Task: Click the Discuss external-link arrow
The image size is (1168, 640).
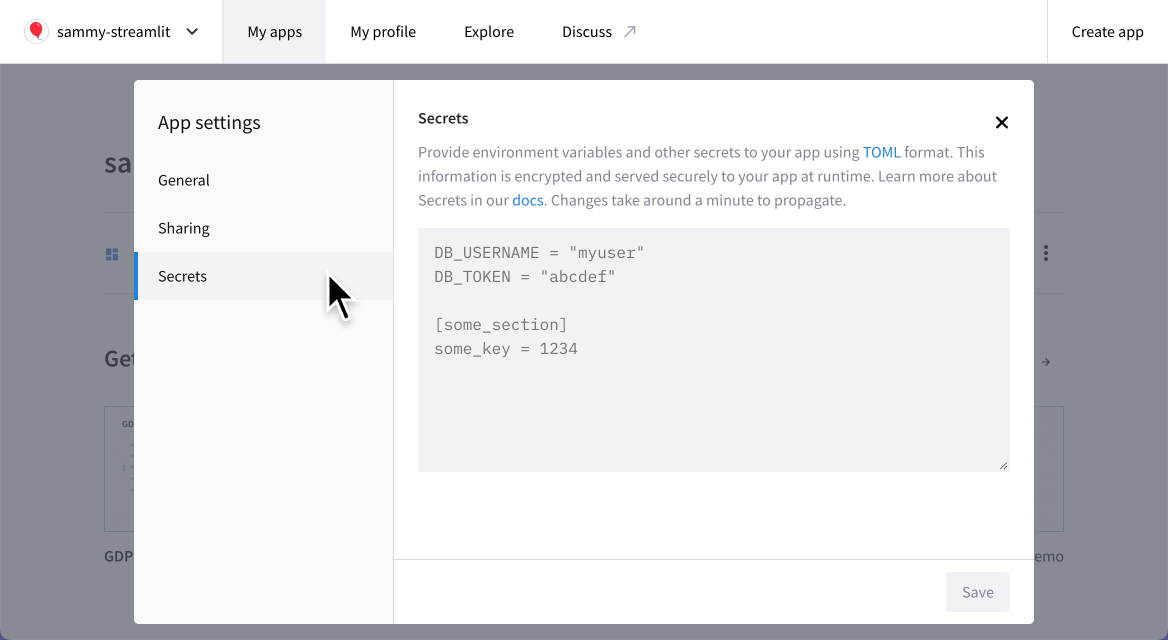Action: click(x=630, y=31)
